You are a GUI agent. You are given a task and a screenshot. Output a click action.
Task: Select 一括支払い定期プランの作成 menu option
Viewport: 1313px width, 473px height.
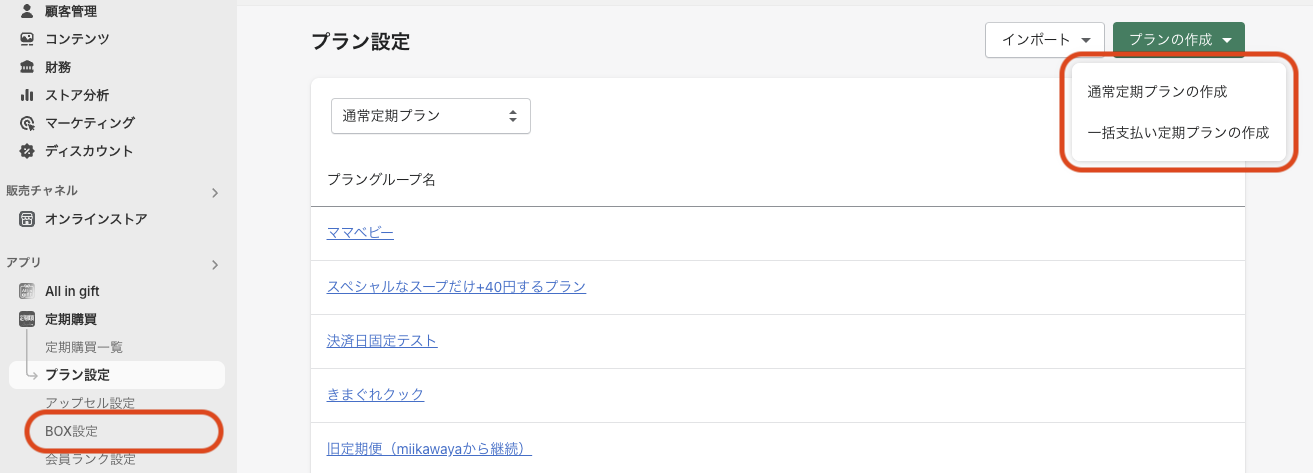pos(1178,132)
